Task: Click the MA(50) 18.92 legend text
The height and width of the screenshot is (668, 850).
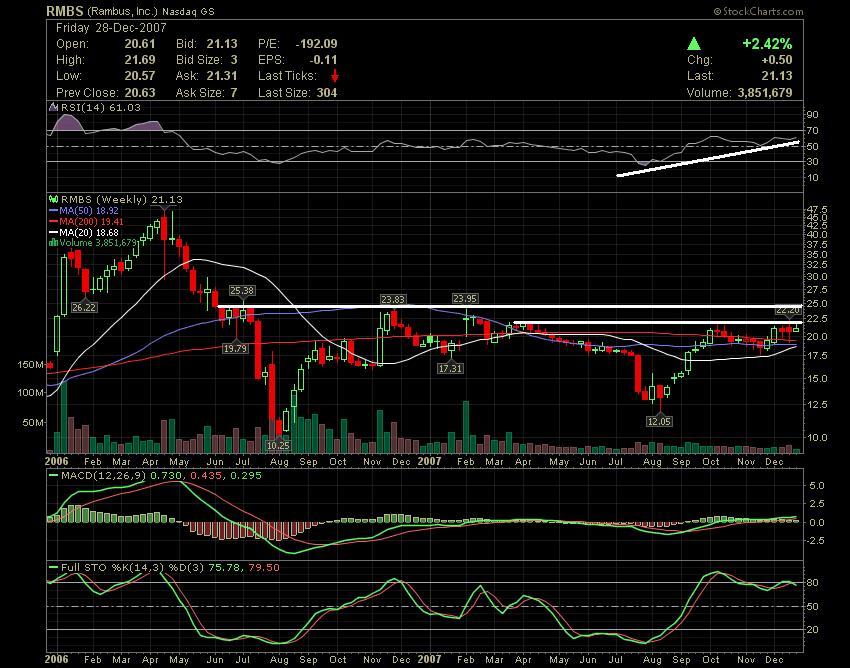Action: click(x=89, y=210)
